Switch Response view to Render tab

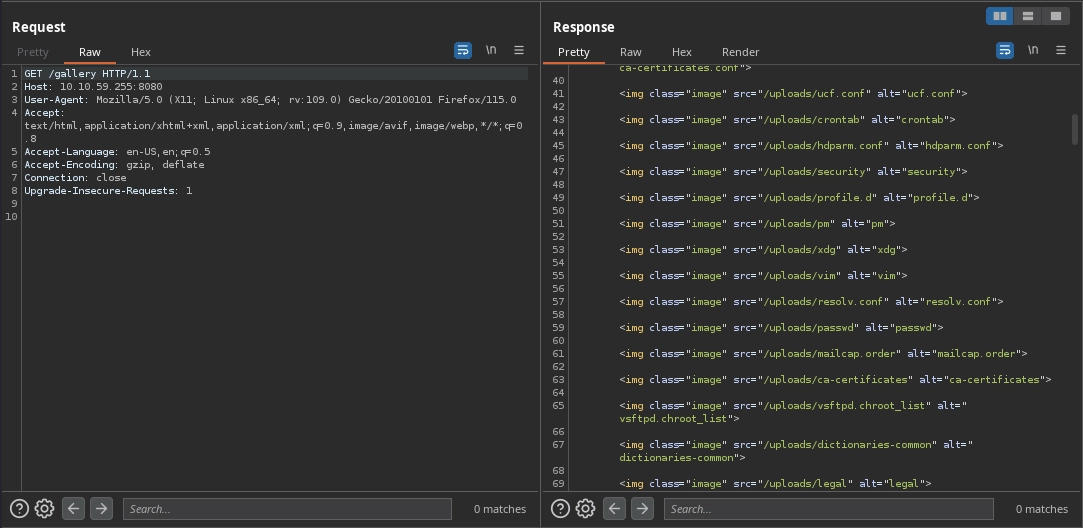(740, 52)
